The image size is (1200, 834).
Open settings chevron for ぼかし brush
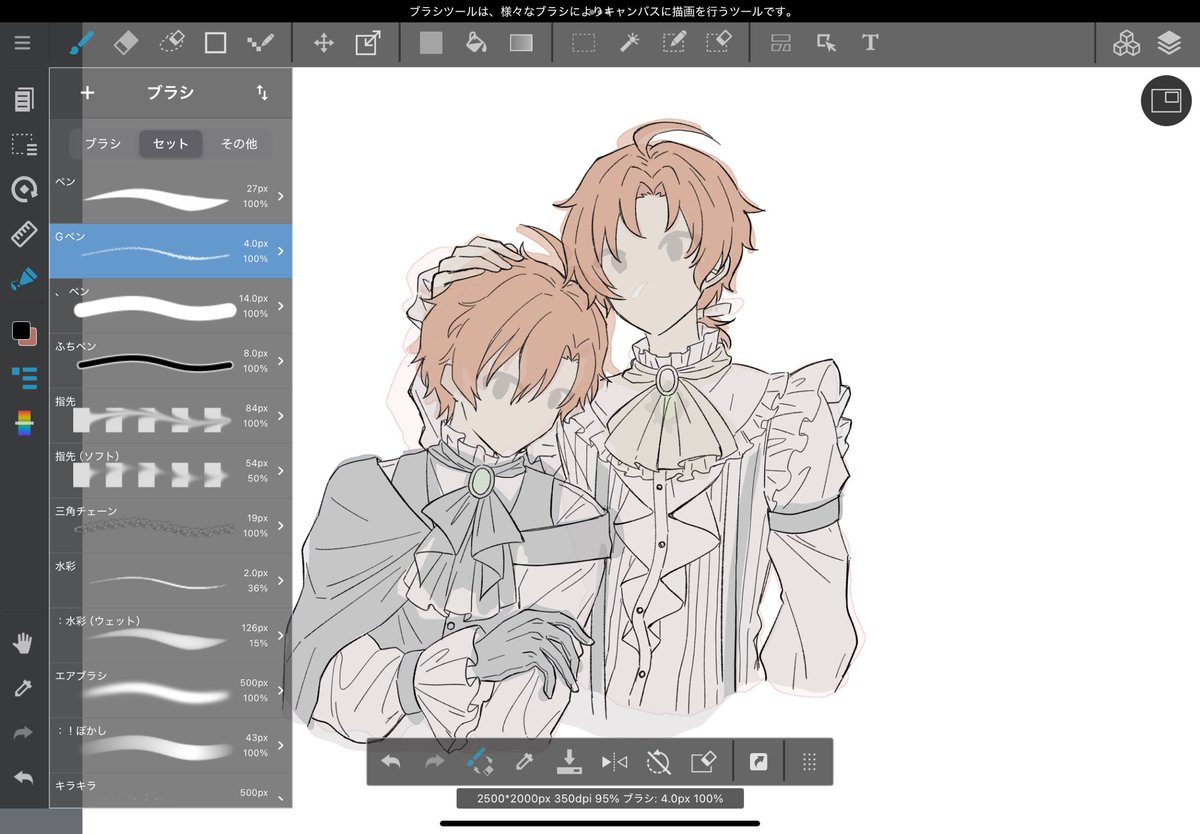(281, 745)
